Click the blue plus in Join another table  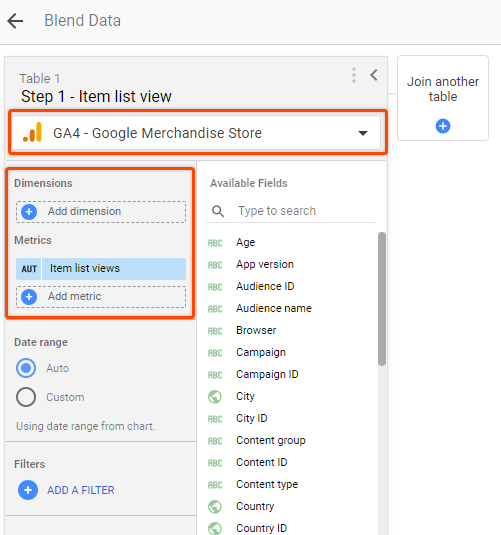443,126
